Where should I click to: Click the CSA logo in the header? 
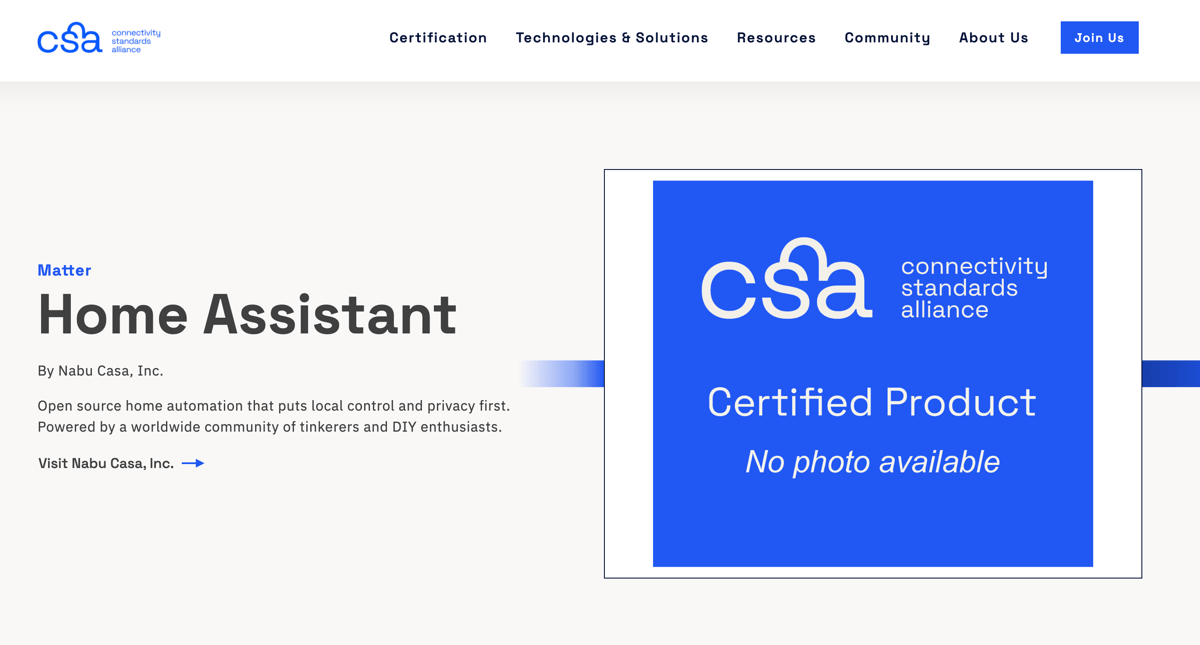[x=97, y=37]
